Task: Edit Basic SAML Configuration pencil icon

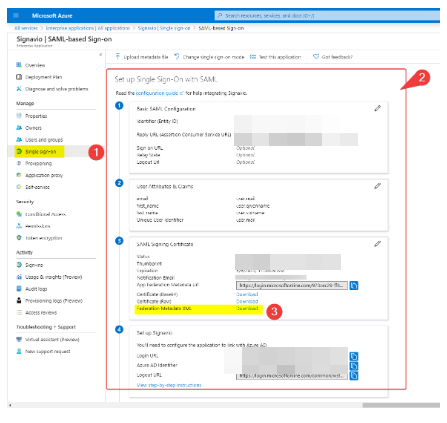Action: coord(377,108)
